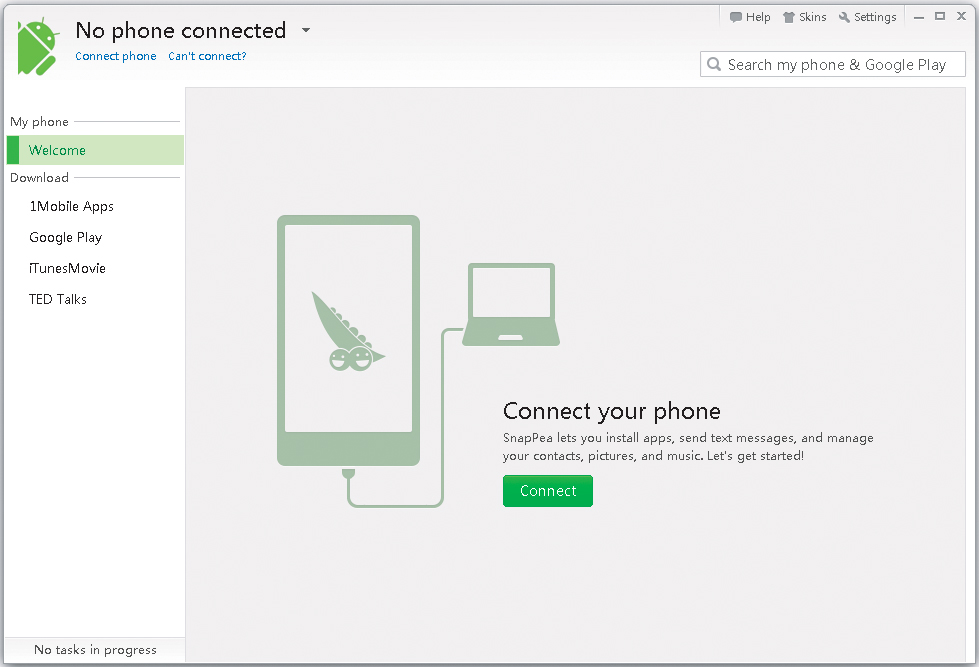The height and width of the screenshot is (667, 979).
Task: Click the laptop illustration in the welcome graphic
Action: (511, 300)
